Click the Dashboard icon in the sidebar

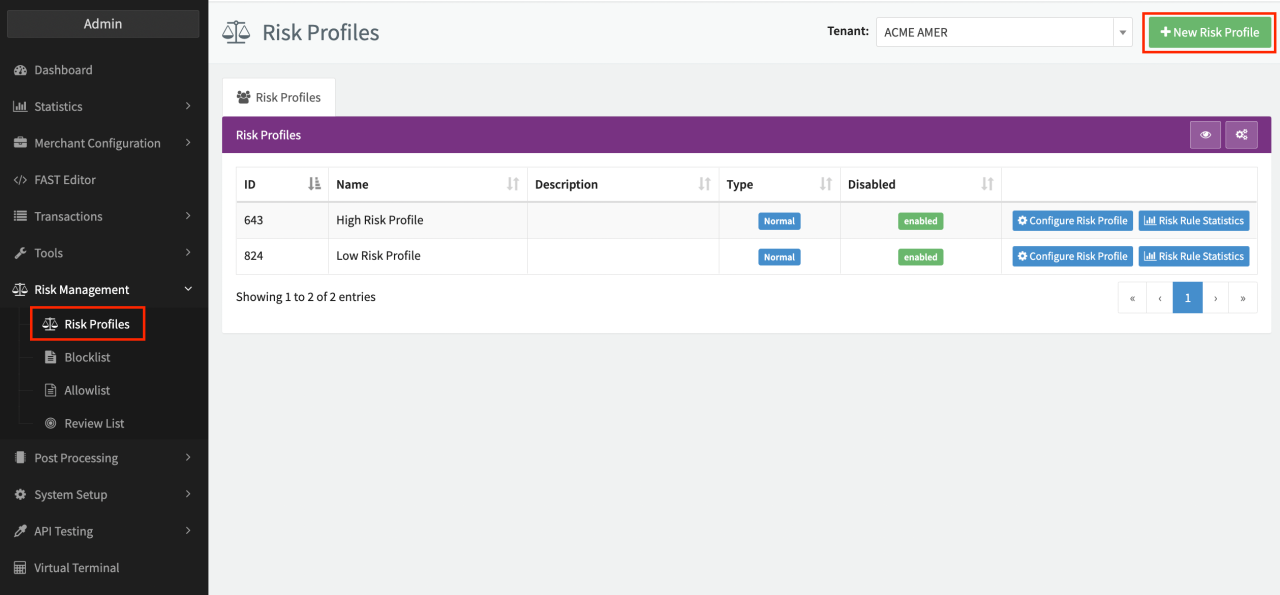pos(20,70)
